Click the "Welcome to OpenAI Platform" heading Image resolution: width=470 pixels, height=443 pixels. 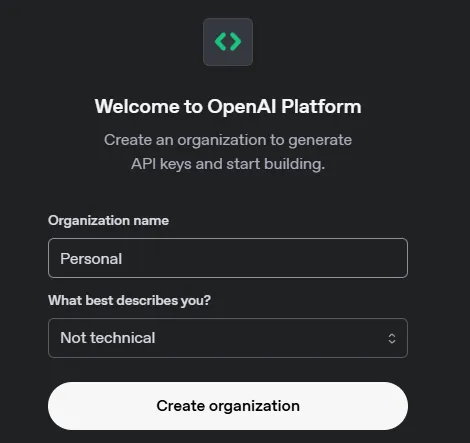pyautogui.click(x=228, y=107)
